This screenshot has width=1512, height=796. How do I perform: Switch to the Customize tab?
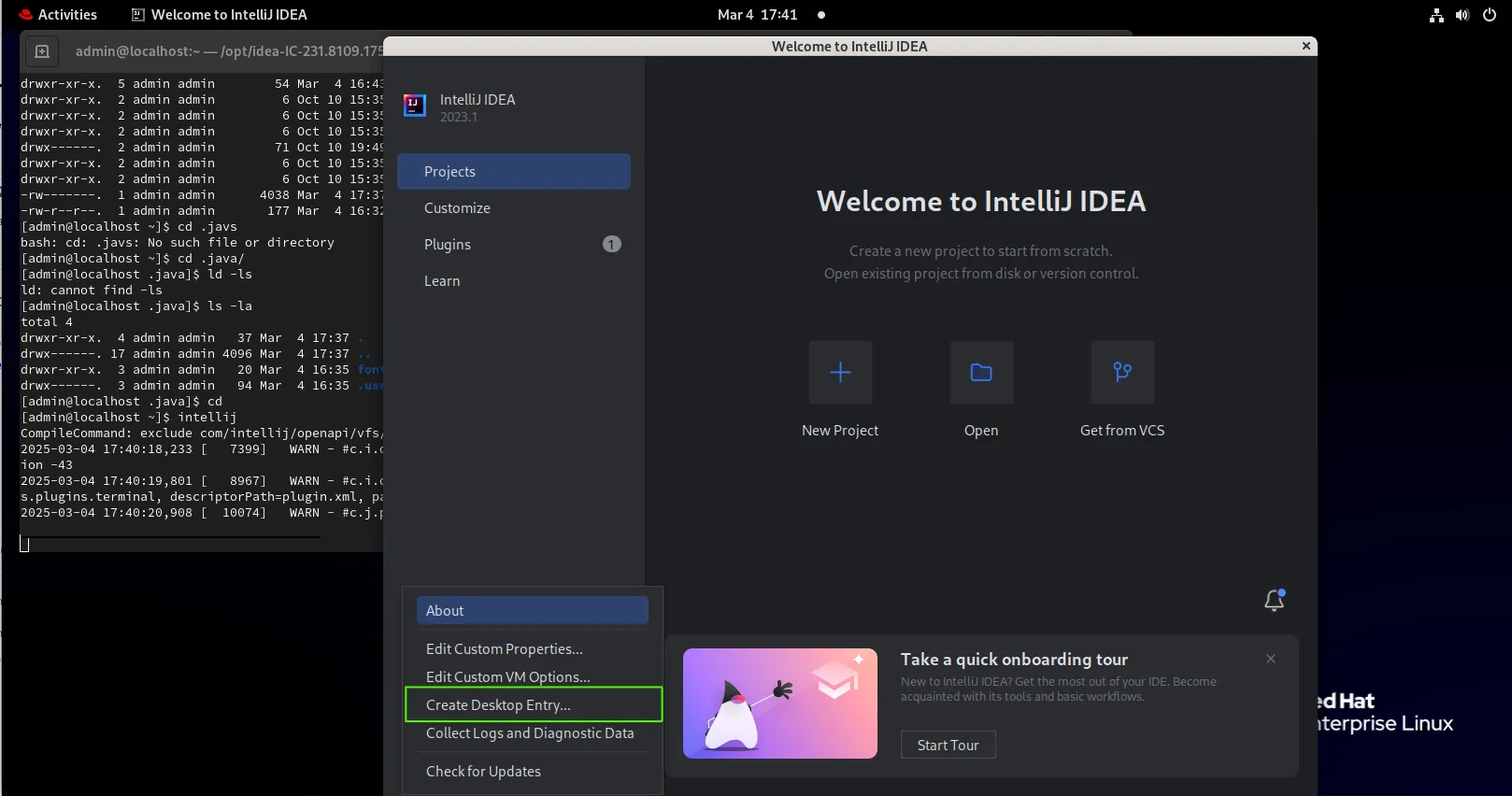click(514, 208)
